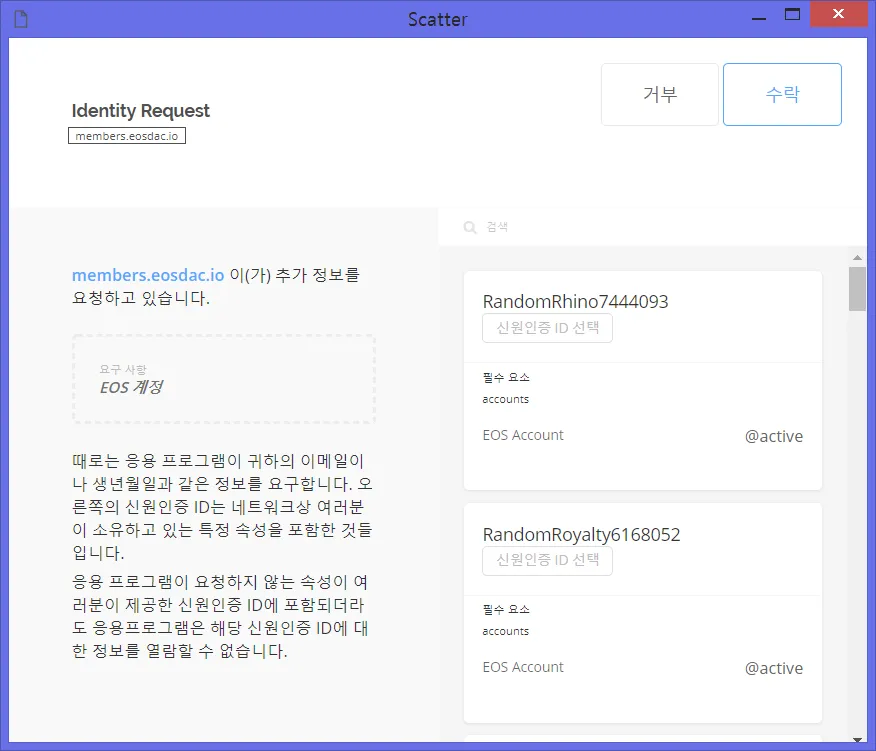Click the Scatter document icon in title bar
The width and height of the screenshot is (876, 751).
pyautogui.click(x=21, y=19)
